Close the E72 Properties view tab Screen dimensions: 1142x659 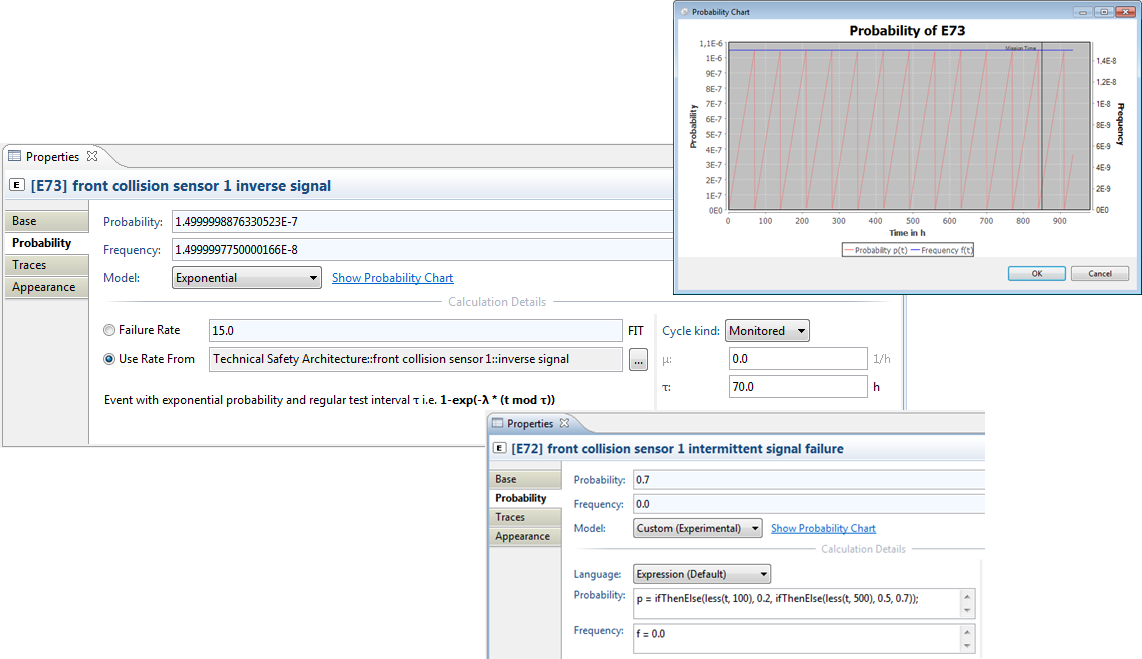tap(564, 424)
